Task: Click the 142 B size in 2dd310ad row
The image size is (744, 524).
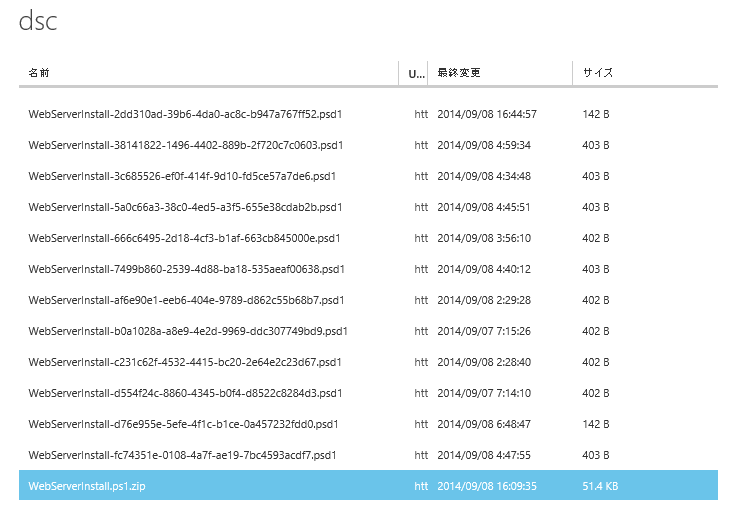Action: (596, 114)
